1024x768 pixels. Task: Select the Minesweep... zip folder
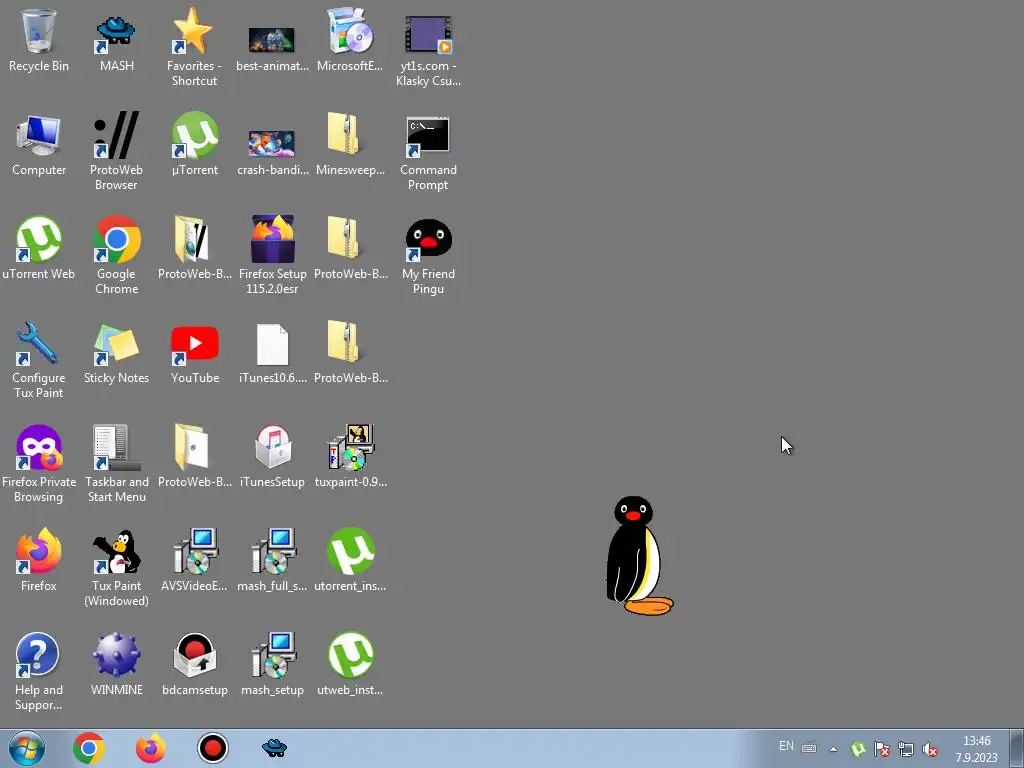tap(349, 145)
